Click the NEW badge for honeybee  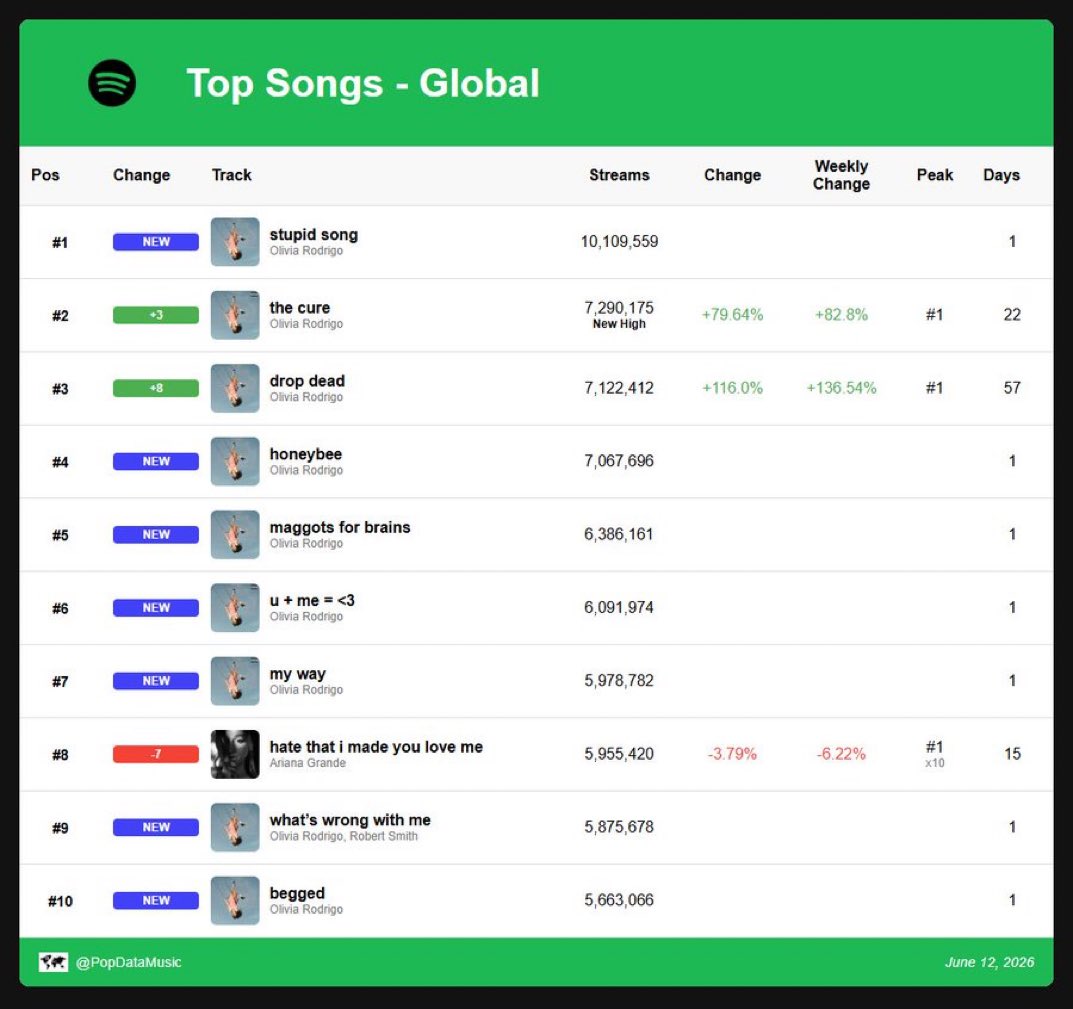pyautogui.click(x=156, y=461)
